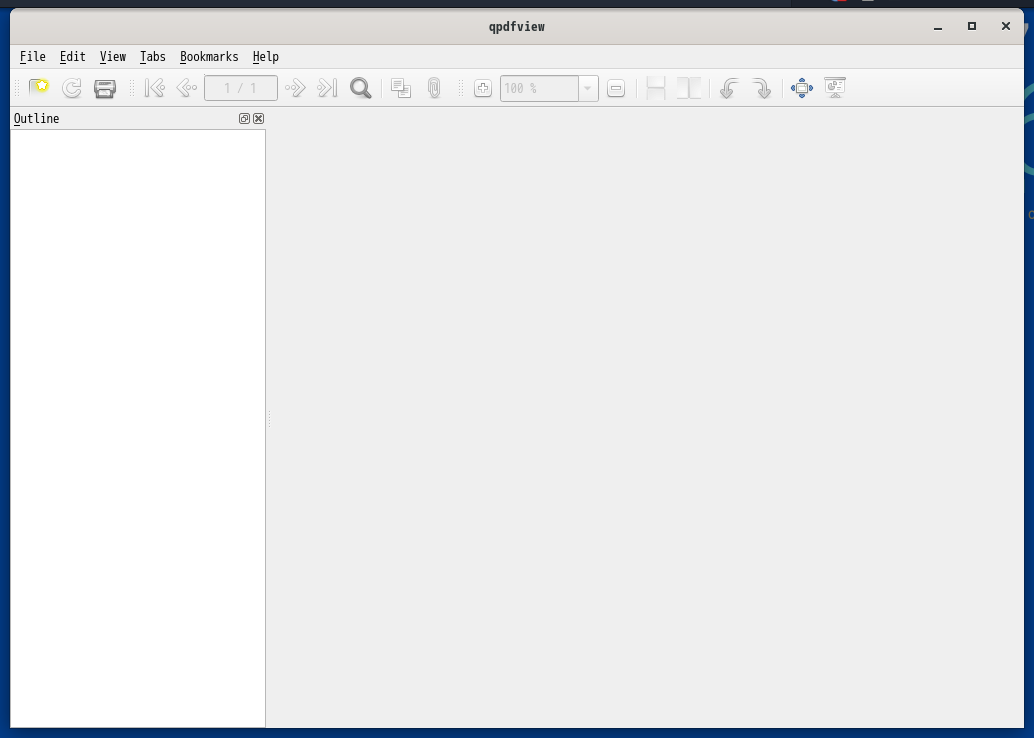The height and width of the screenshot is (738, 1034).
Task: Click the Previous page arrow icon
Action: click(x=187, y=88)
